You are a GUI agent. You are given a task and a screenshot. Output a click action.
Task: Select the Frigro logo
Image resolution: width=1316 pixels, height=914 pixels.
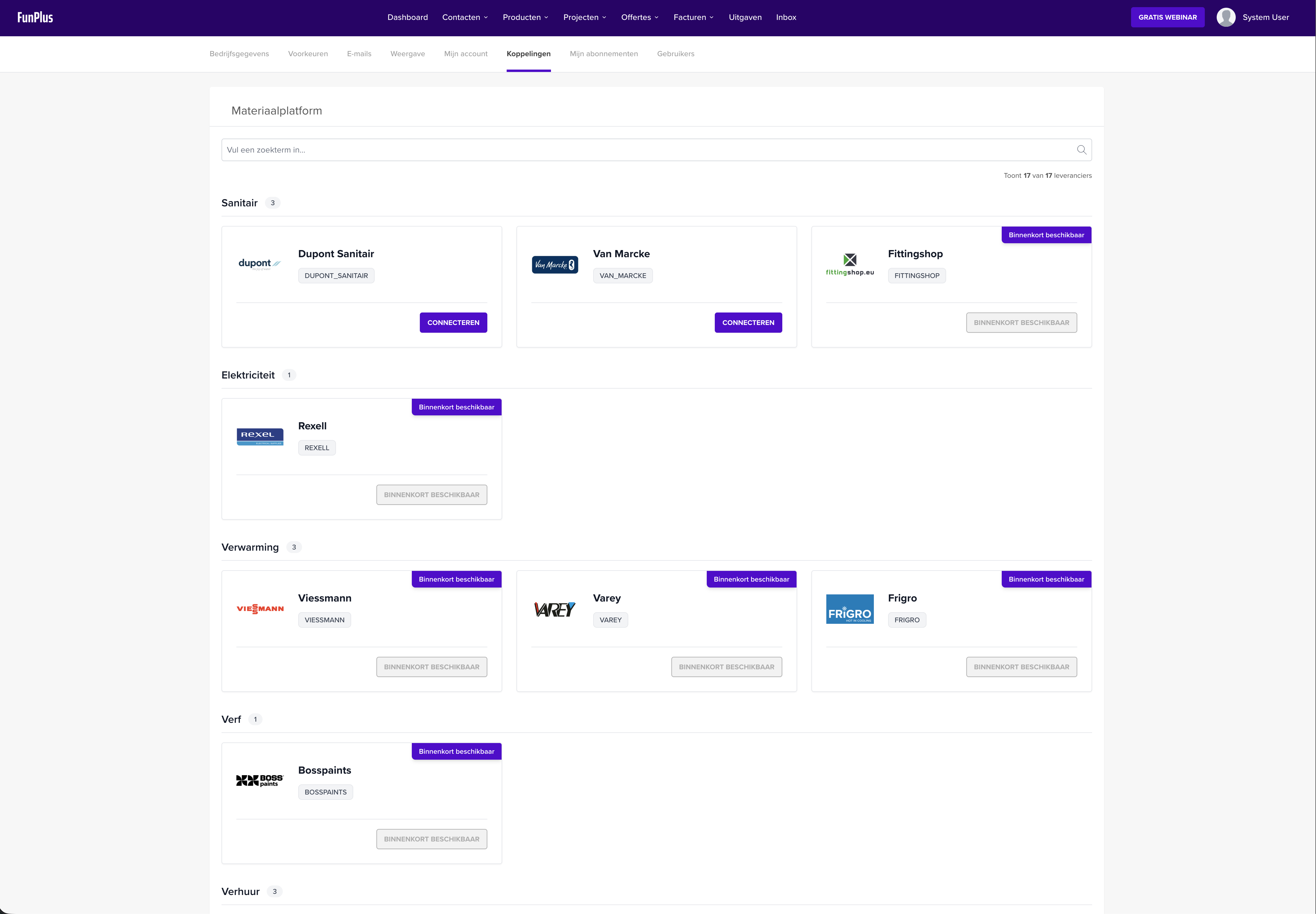pyautogui.click(x=850, y=608)
